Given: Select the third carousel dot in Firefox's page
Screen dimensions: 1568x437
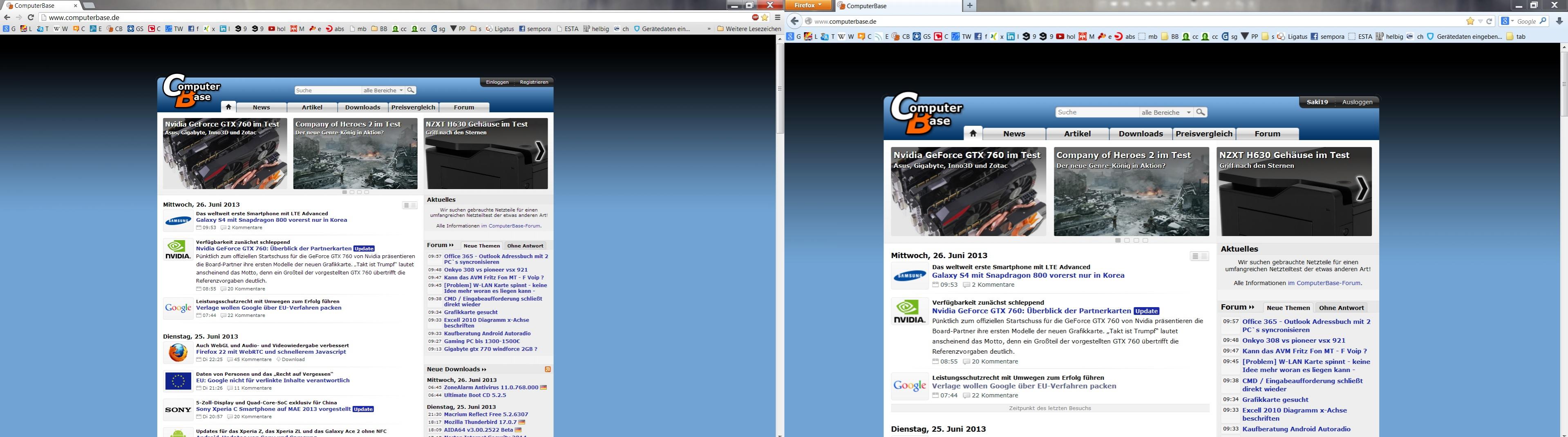Looking at the screenshot, I should pyautogui.click(x=1136, y=241).
